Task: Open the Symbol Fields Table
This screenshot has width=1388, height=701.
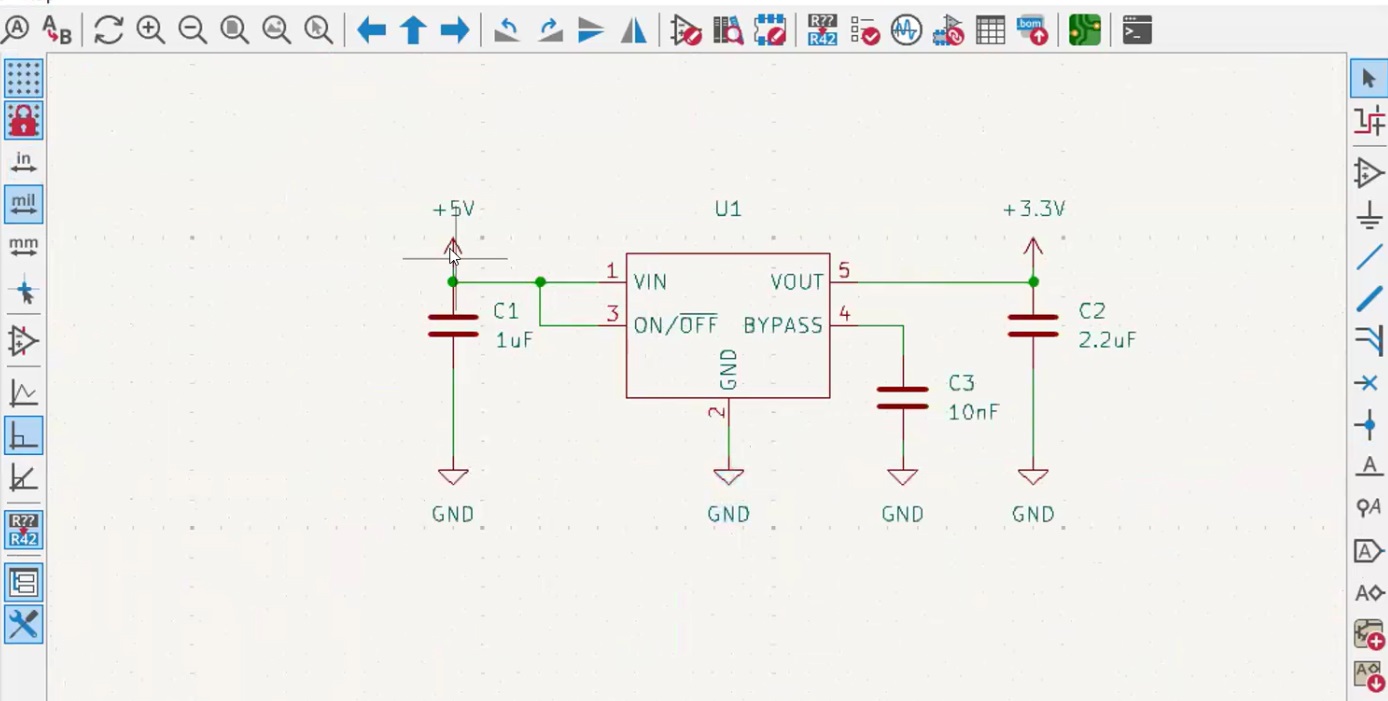Action: [x=990, y=30]
